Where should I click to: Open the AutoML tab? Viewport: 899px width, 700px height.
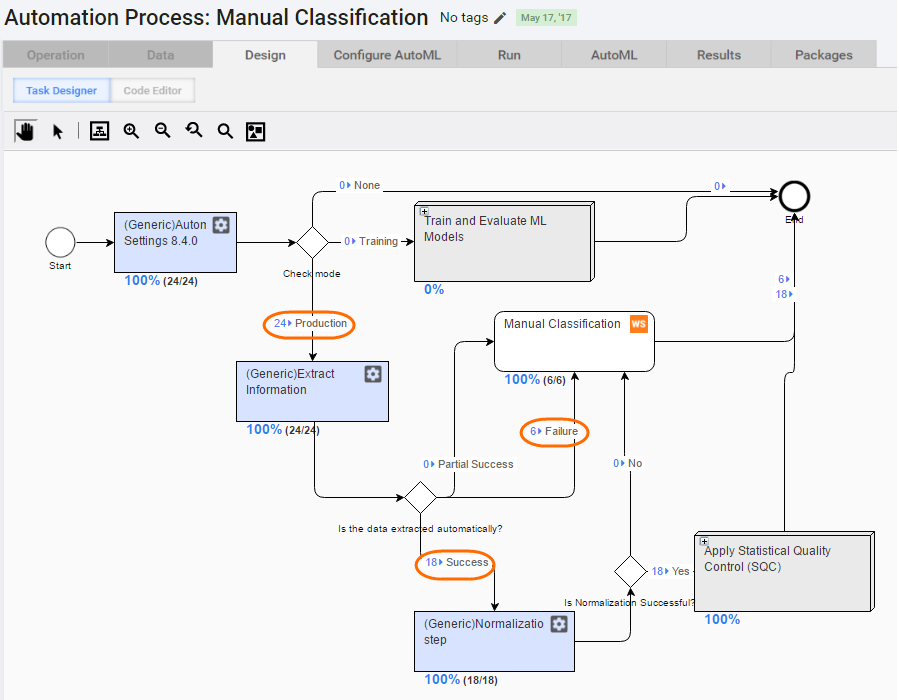click(x=614, y=55)
